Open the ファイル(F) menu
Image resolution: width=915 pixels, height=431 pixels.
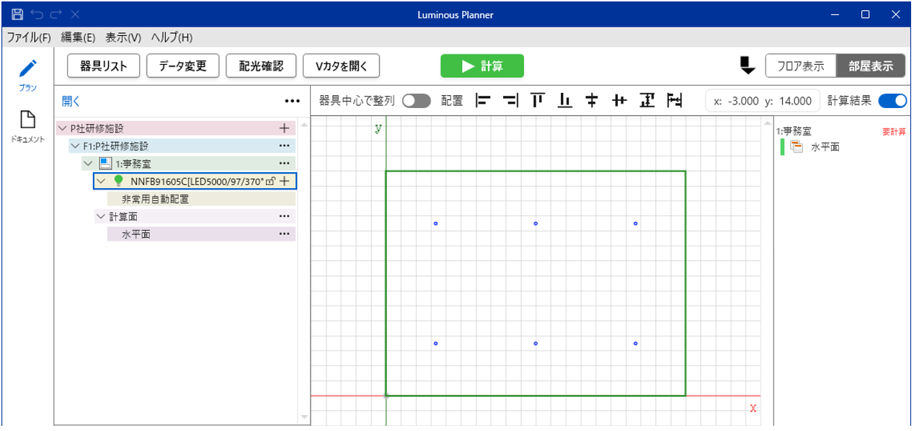coord(28,38)
